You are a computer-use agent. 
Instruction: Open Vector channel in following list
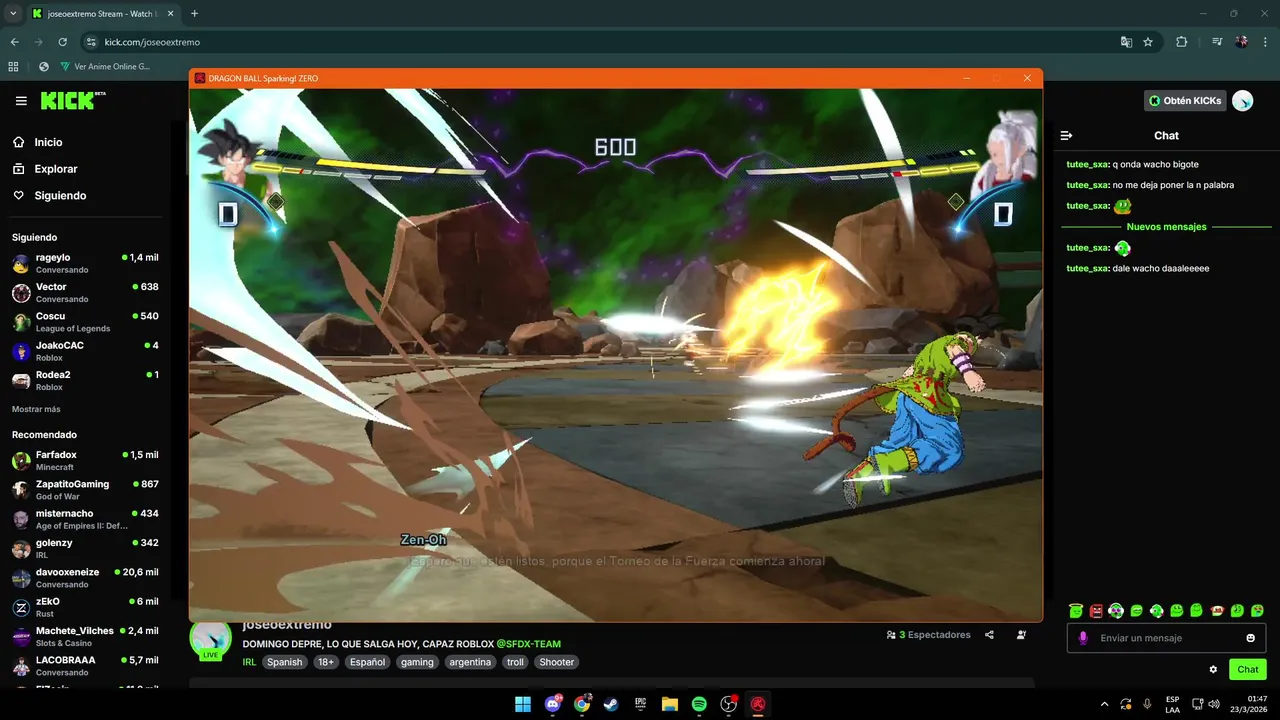coord(85,293)
